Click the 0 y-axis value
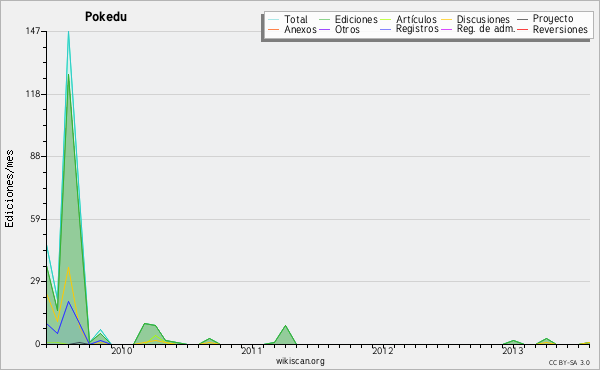 point(38,344)
